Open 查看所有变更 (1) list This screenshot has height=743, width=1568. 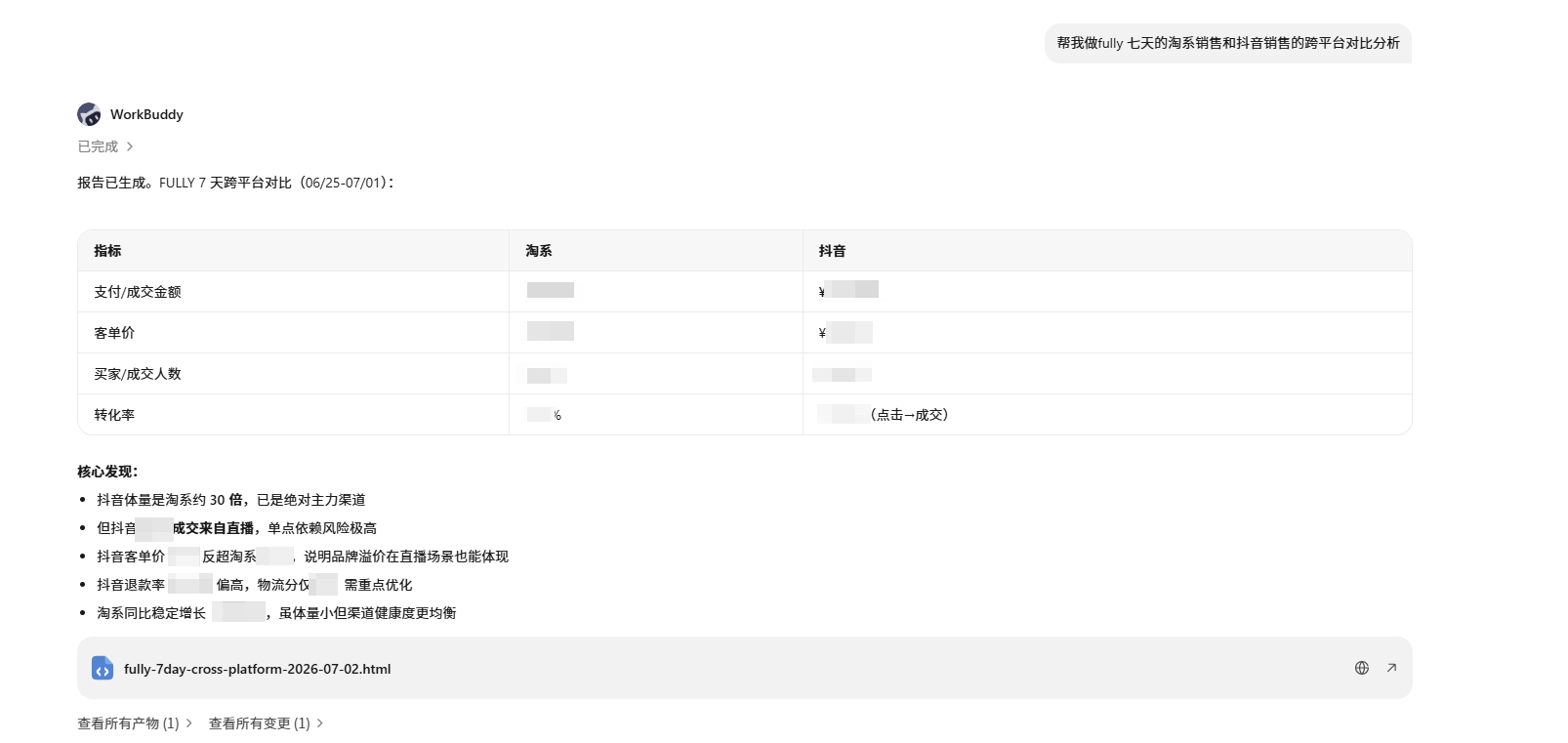[266, 723]
